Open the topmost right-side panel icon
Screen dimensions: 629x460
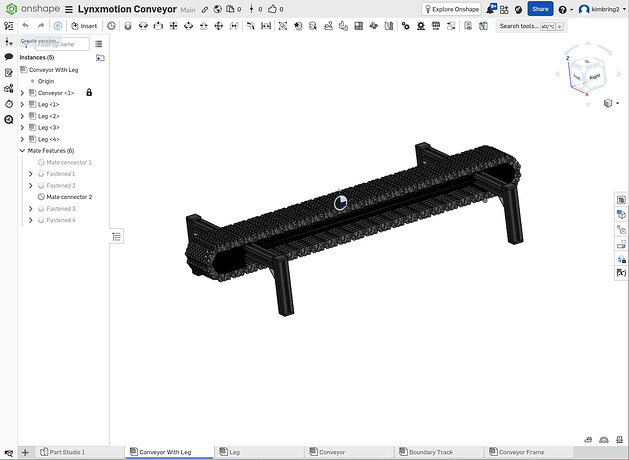[621, 200]
